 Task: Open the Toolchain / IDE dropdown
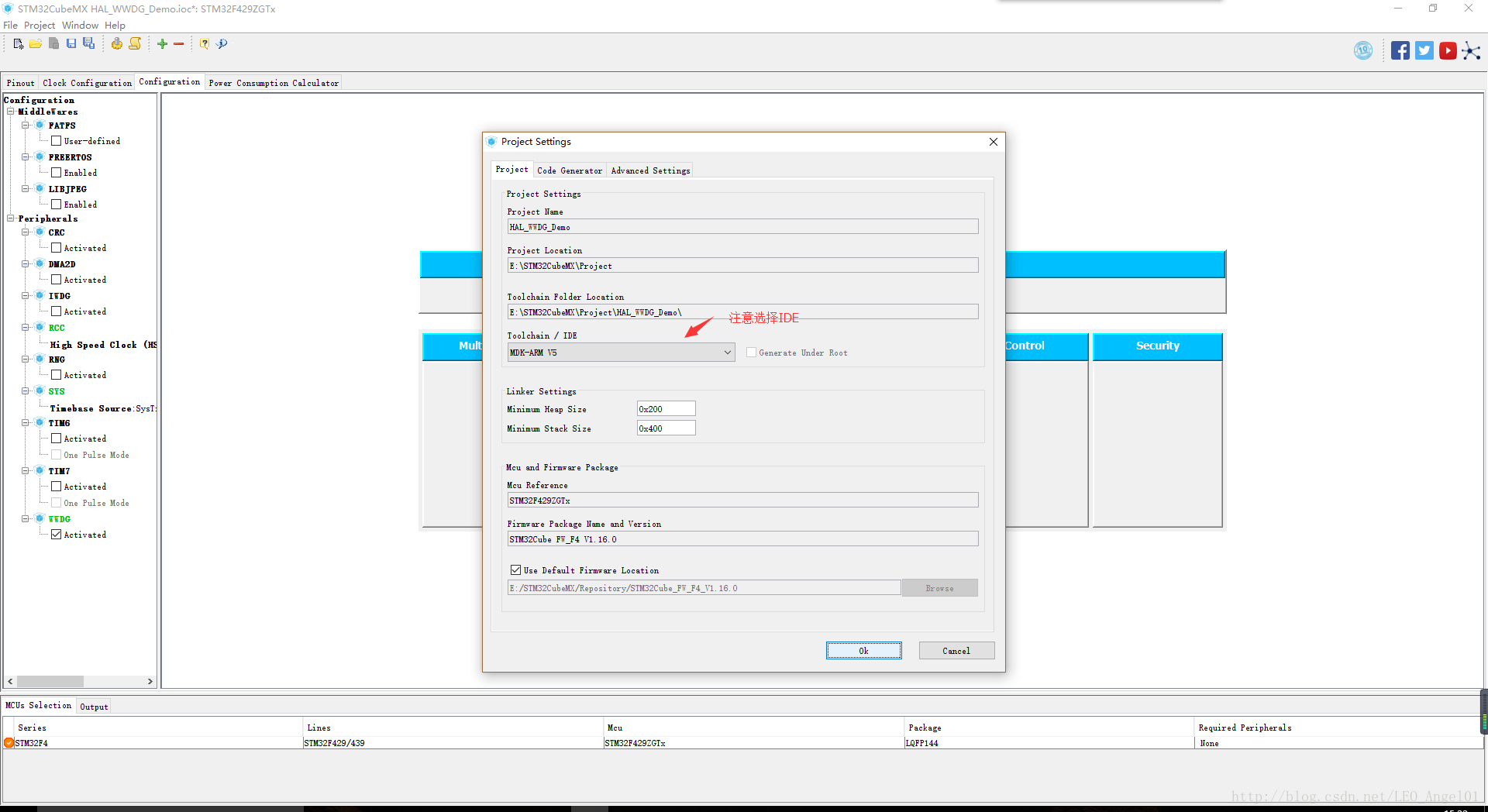(x=621, y=353)
